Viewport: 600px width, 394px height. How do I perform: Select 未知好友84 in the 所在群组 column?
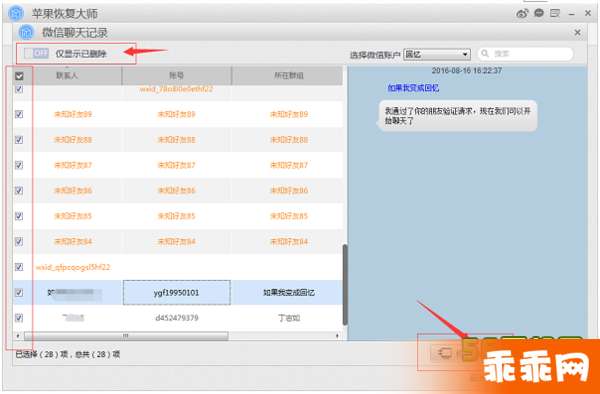point(289,241)
